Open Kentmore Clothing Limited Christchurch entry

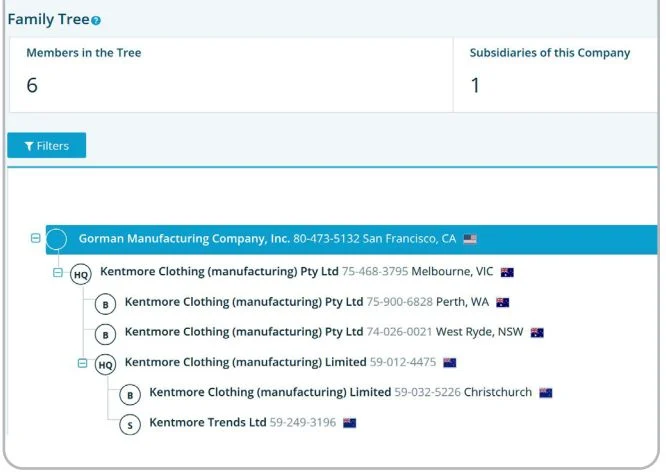(270, 392)
